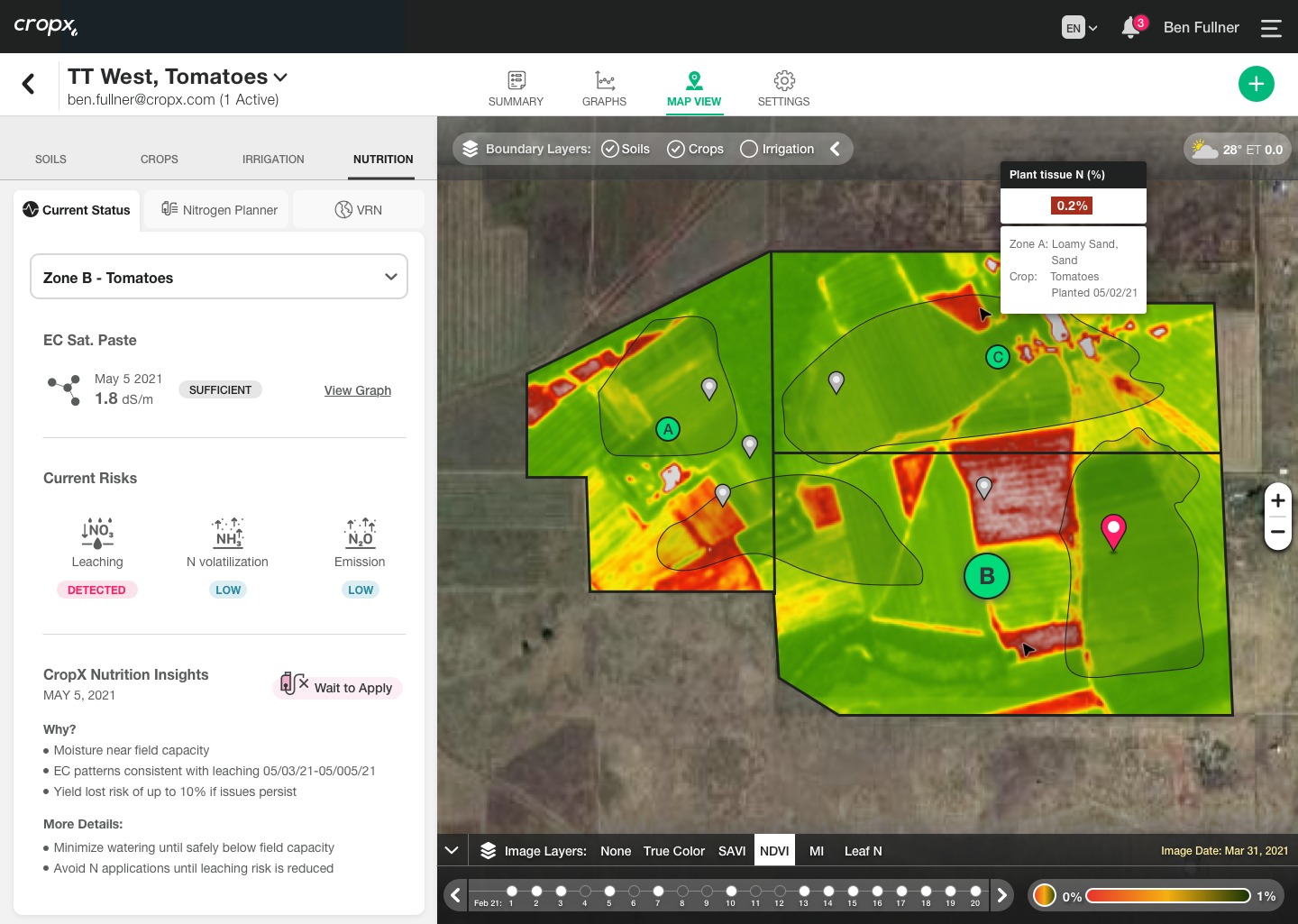Select the NDVI image layer
Image resolution: width=1298 pixels, height=924 pixels.
click(774, 851)
